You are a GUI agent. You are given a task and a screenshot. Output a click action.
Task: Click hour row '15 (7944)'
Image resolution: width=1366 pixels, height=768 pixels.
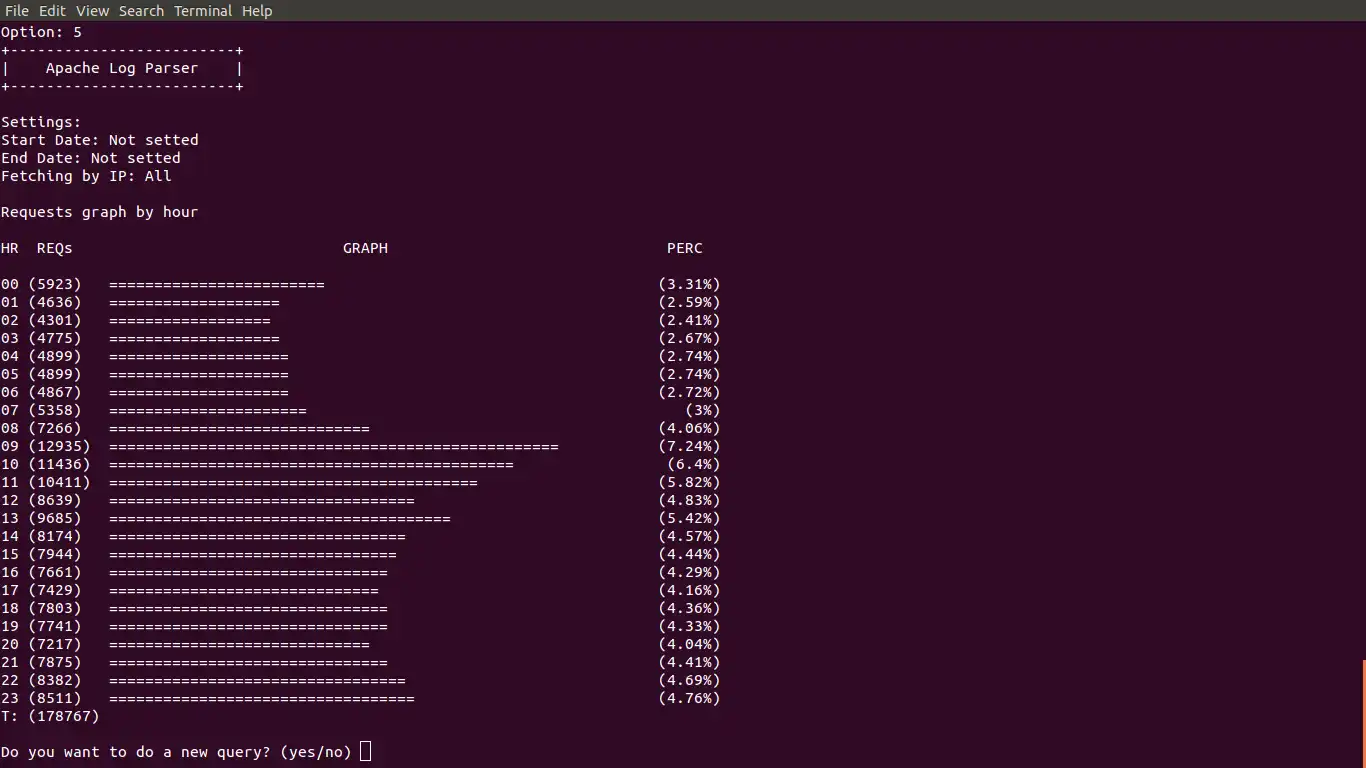pyautogui.click(x=361, y=554)
